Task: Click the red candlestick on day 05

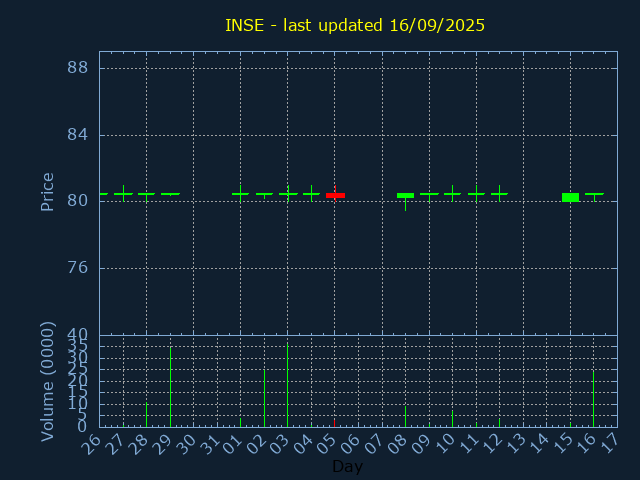Action: pos(335,196)
